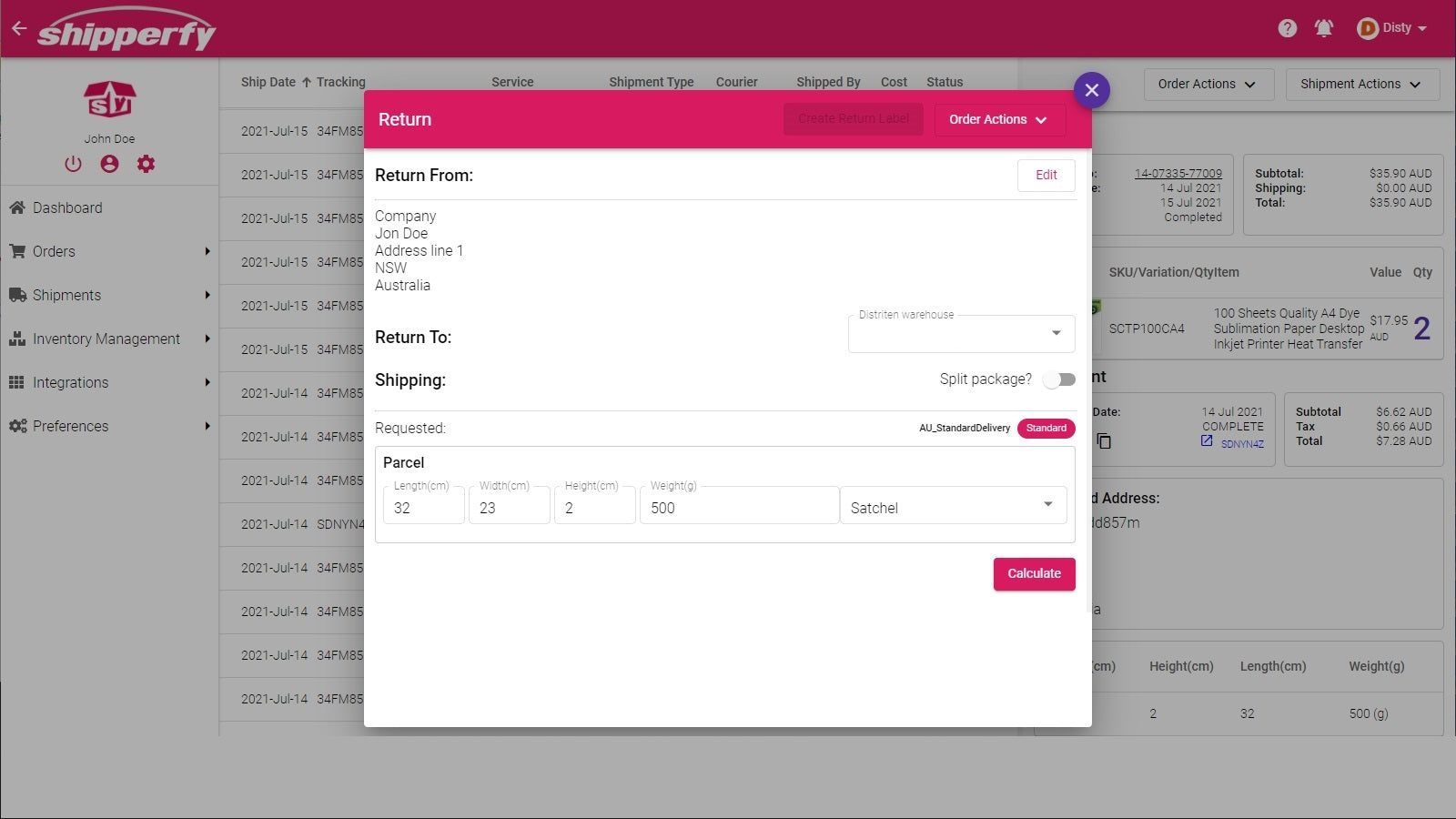
Task: Click the copy icon in the shipment panel
Action: click(x=1104, y=441)
